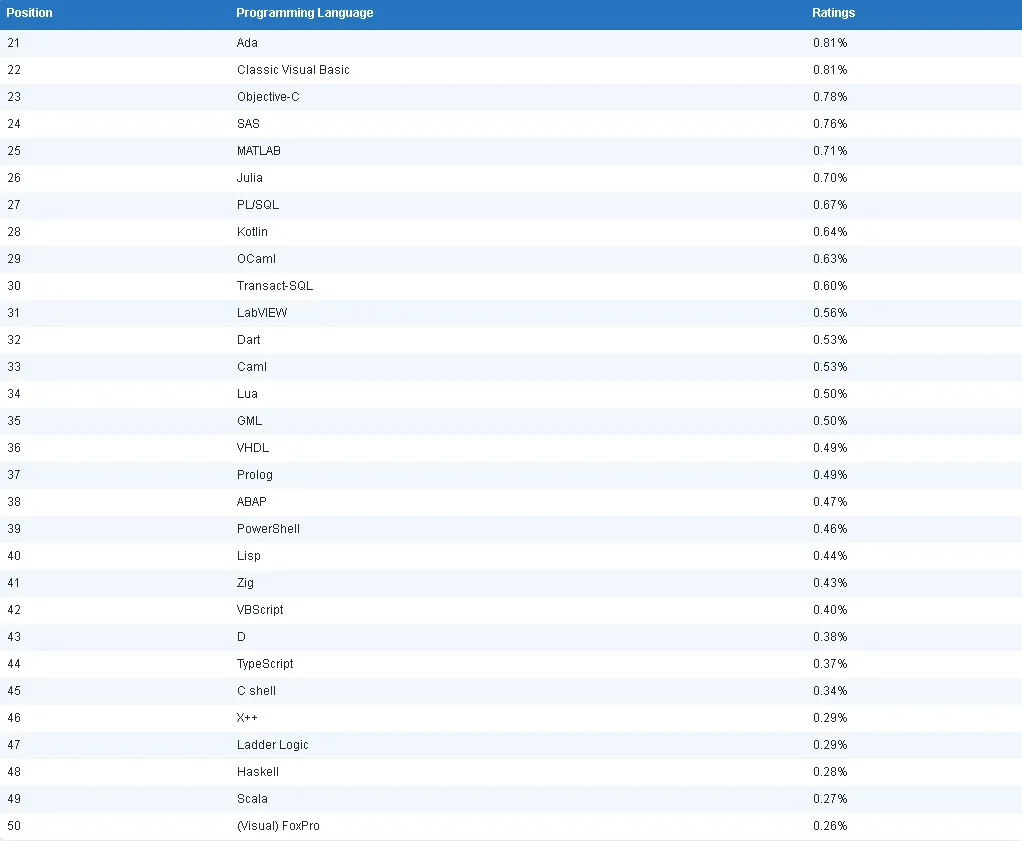Image resolution: width=1022 pixels, height=841 pixels.
Task: Click the Ratings column header
Action: click(833, 13)
